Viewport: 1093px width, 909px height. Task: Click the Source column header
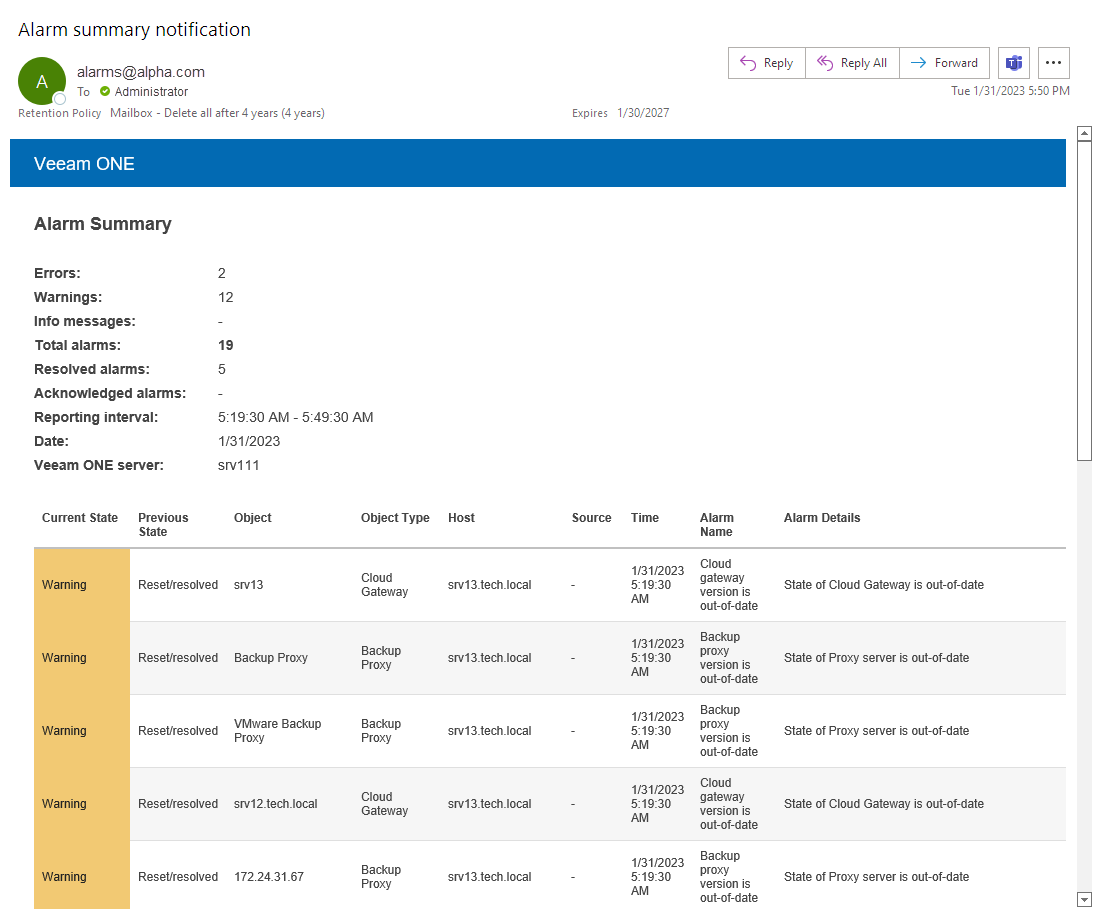(x=591, y=518)
